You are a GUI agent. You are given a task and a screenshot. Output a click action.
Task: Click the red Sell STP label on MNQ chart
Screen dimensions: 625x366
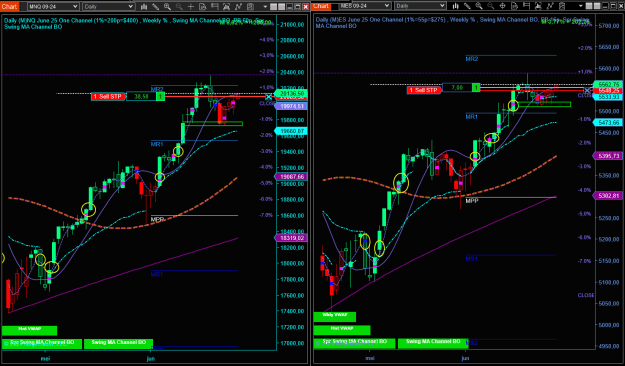click(x=108, y=96)
